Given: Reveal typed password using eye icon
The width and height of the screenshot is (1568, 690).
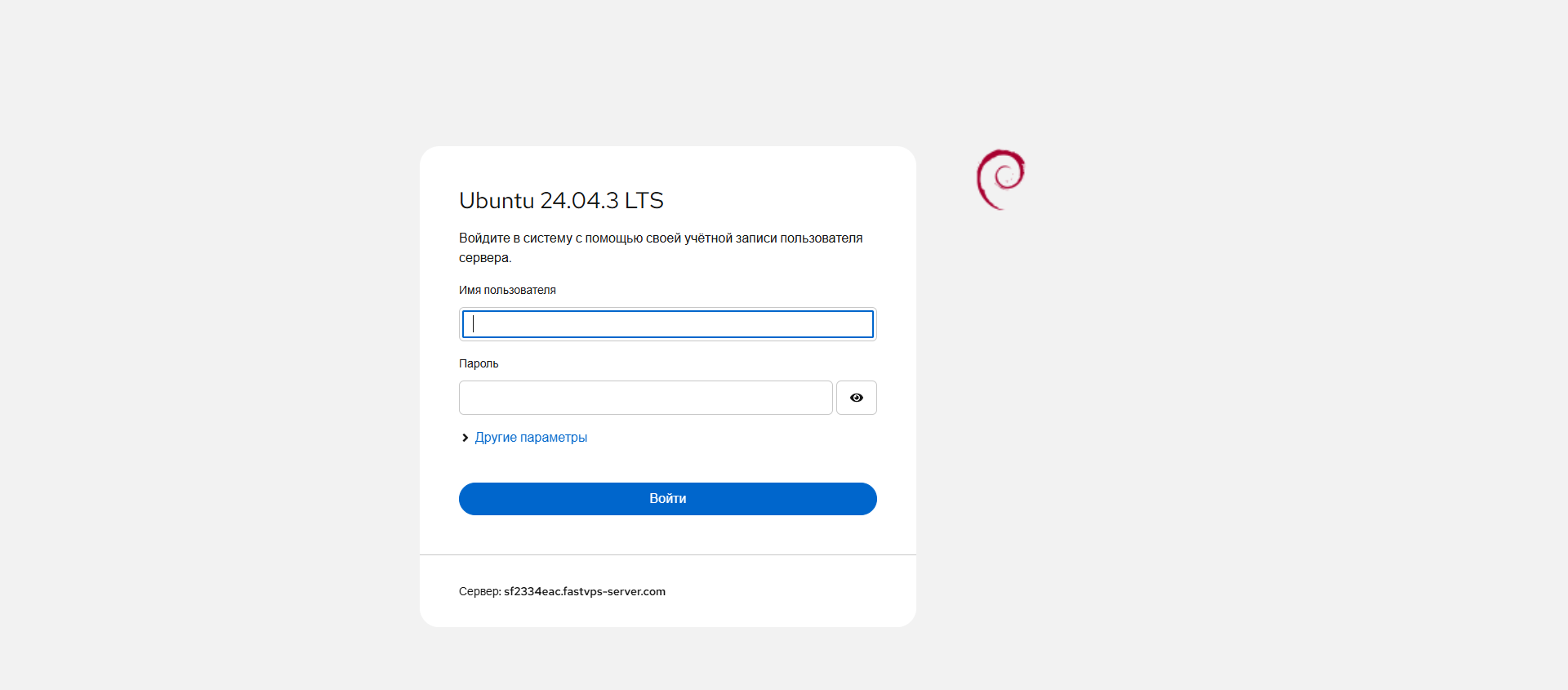Looking at the screenshot, I should click(x=856, y=398).
